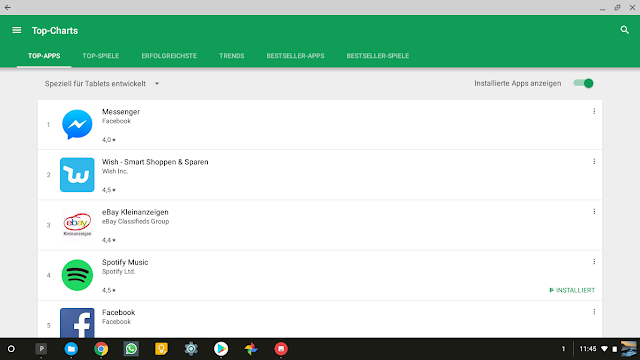
Task: Open overflow menu for Spotify Music row
Action: tap(594, 262)
